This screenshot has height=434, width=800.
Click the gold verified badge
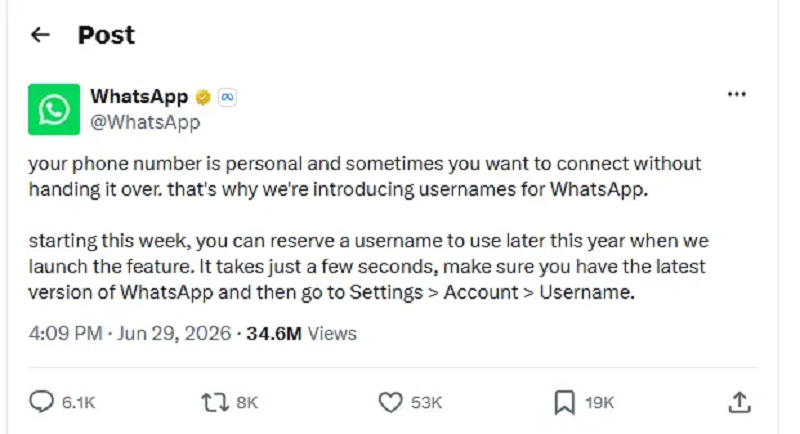[x=203, y=97]
